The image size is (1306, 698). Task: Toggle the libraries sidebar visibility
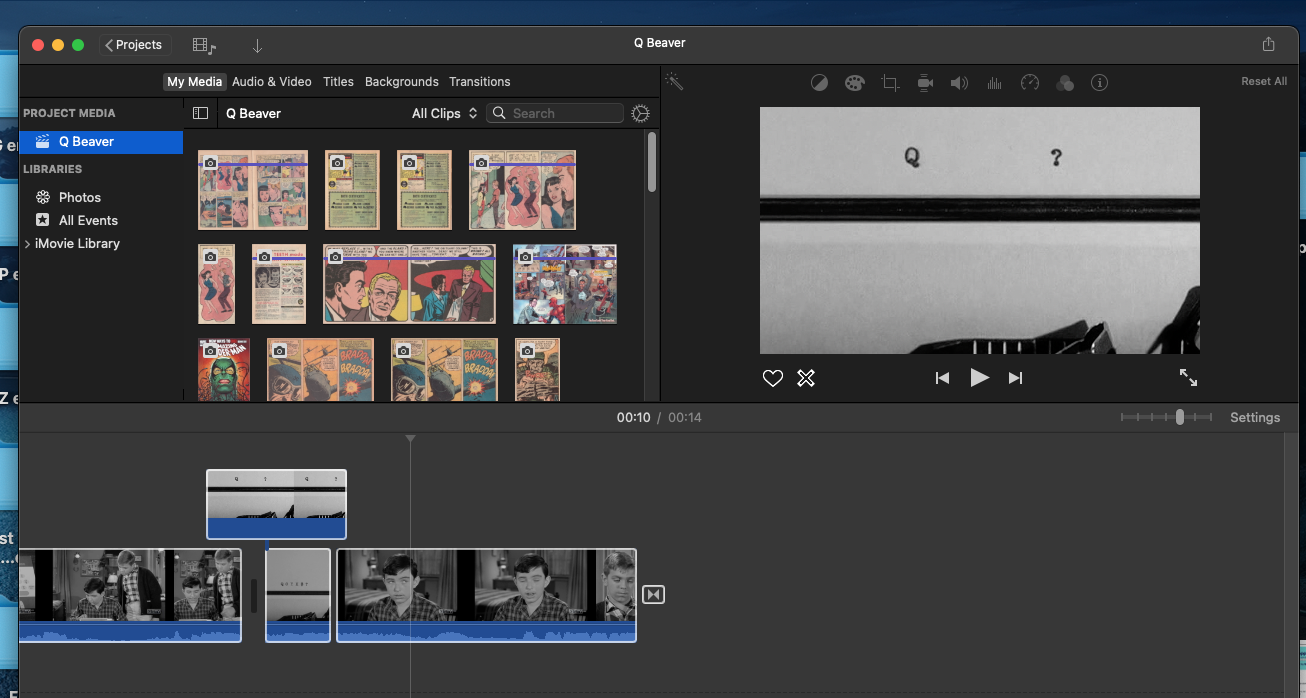click(x=200, y=114)
